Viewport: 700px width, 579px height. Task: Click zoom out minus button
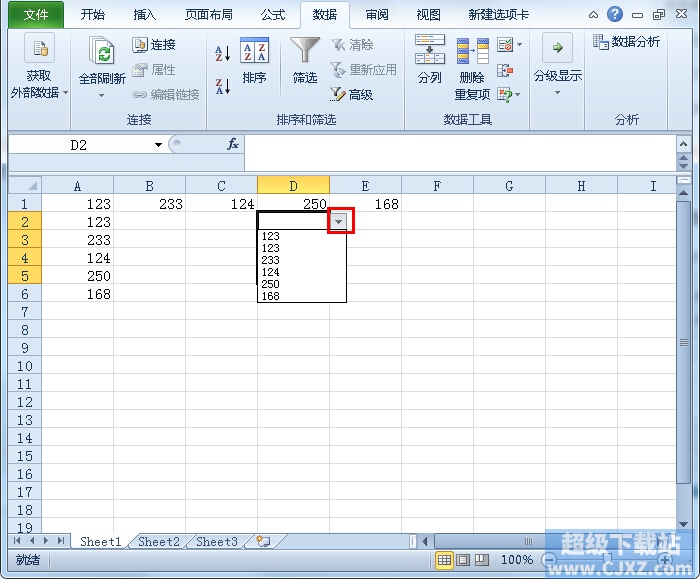(x=550, y=559)
